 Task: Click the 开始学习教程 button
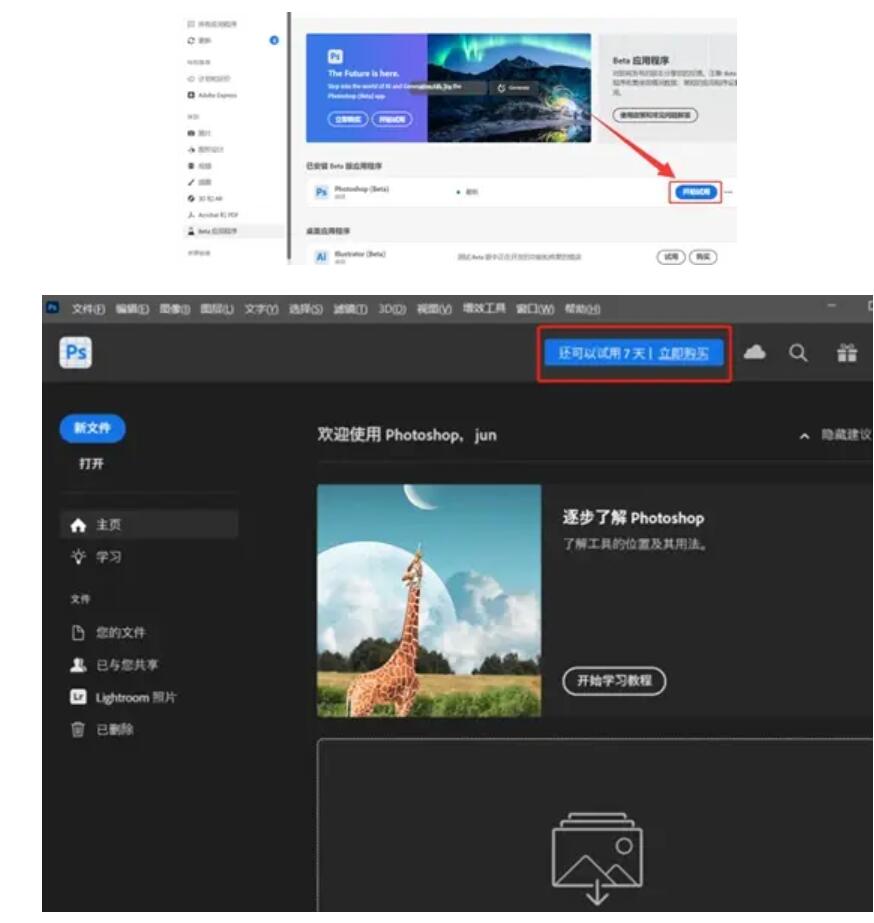614,681
